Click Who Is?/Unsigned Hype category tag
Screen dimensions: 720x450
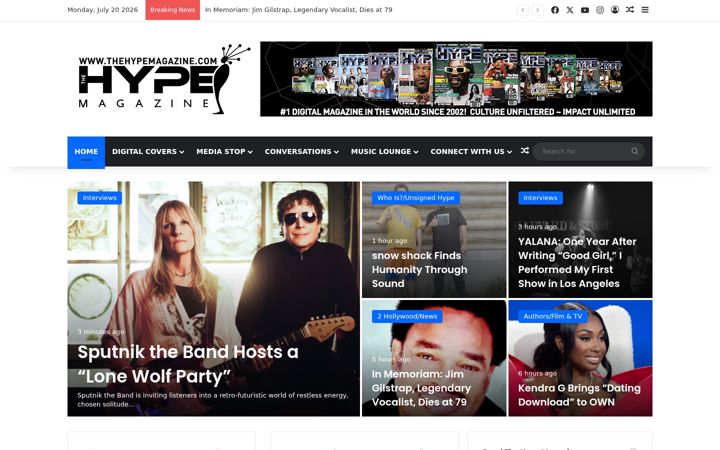pos(416,198)
